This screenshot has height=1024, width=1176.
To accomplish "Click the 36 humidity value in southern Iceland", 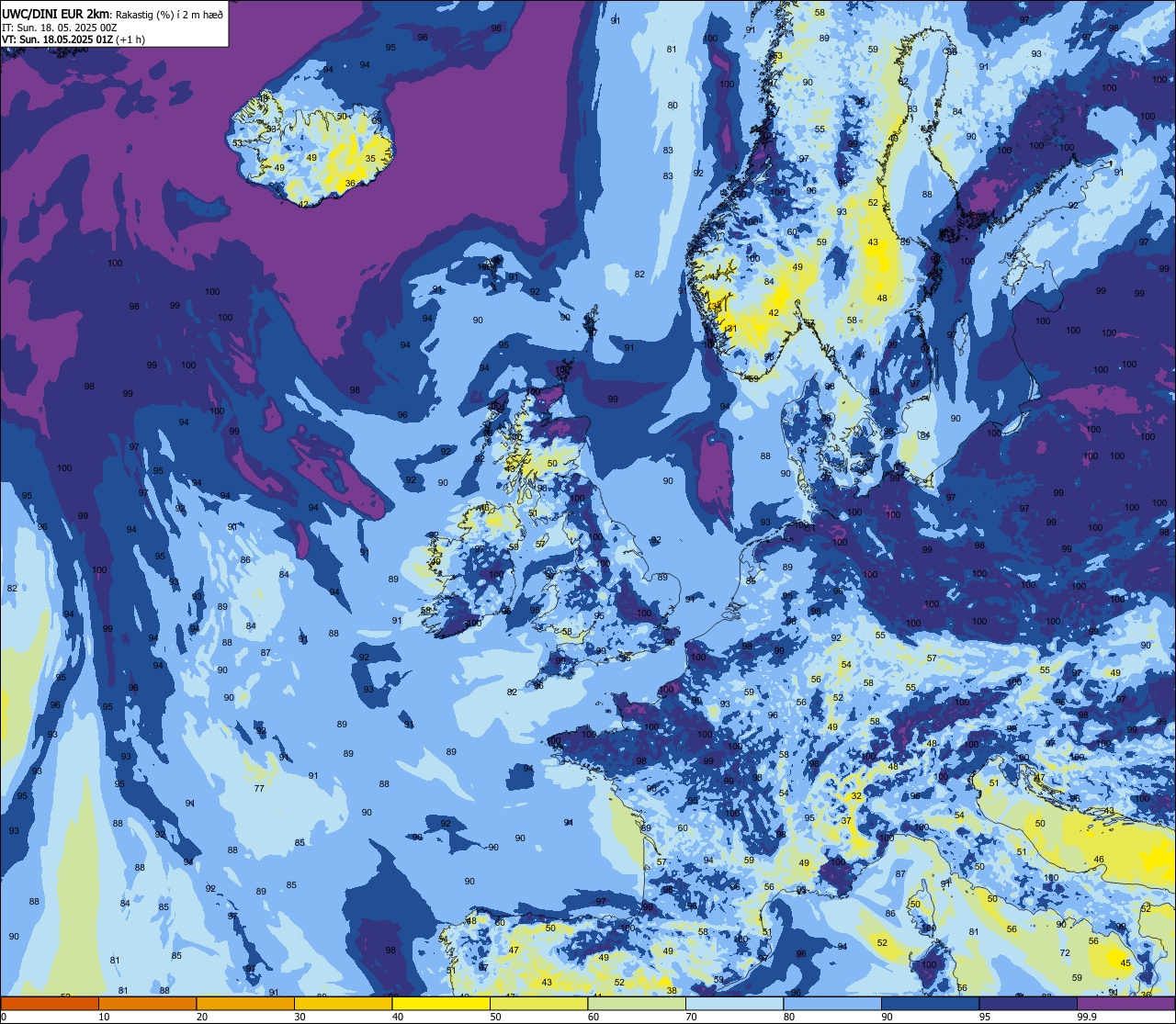I will (350, 184).
